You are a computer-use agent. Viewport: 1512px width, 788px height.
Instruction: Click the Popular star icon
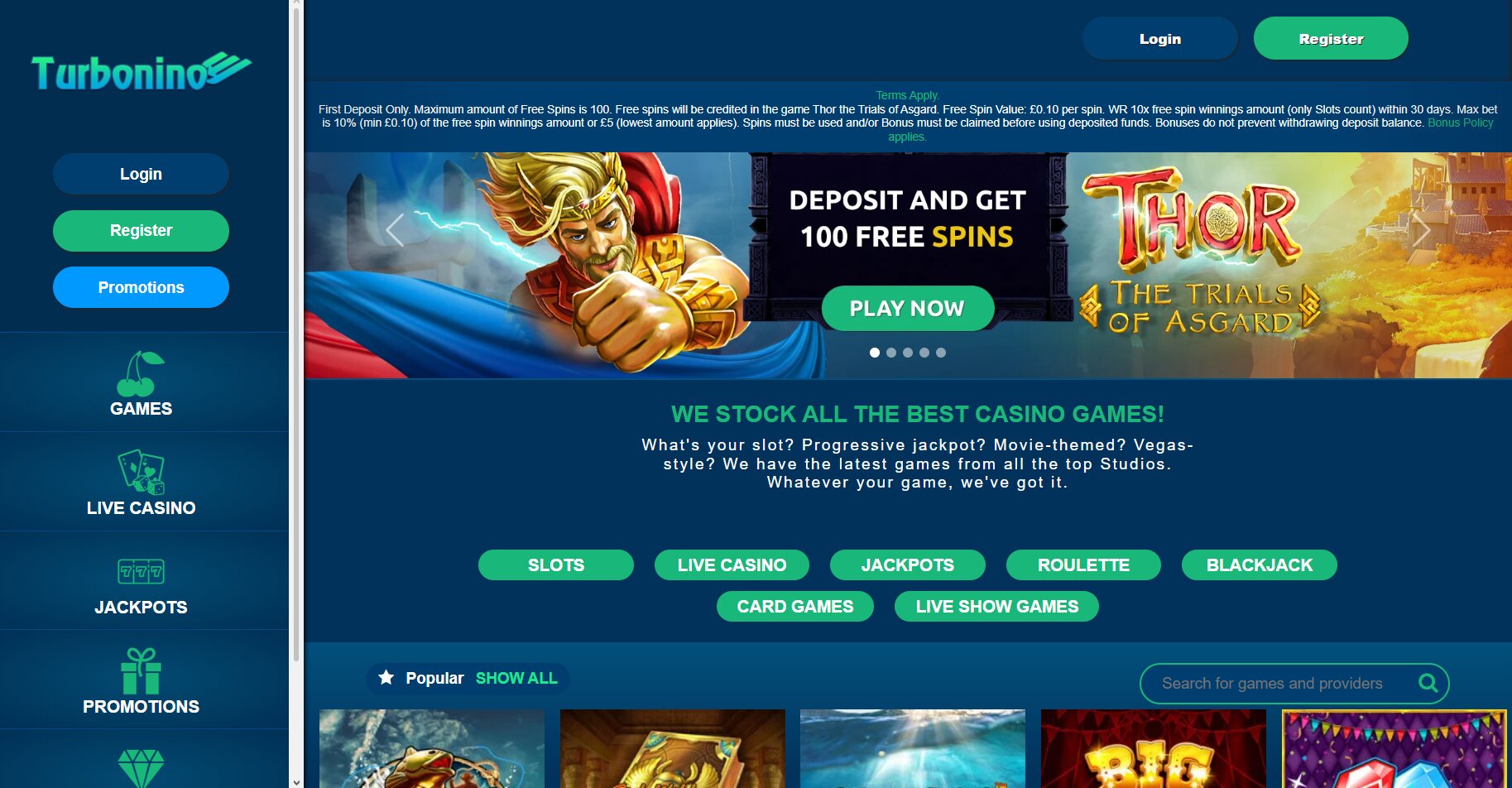tap(386, 678)
